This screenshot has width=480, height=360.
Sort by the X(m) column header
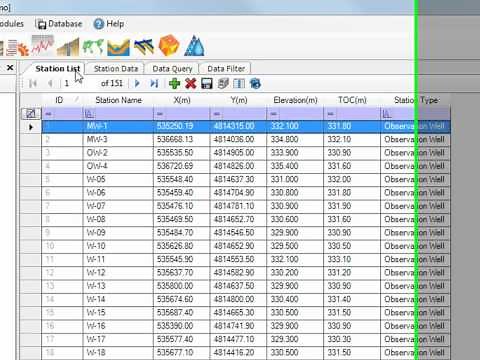tap(182, 100)
